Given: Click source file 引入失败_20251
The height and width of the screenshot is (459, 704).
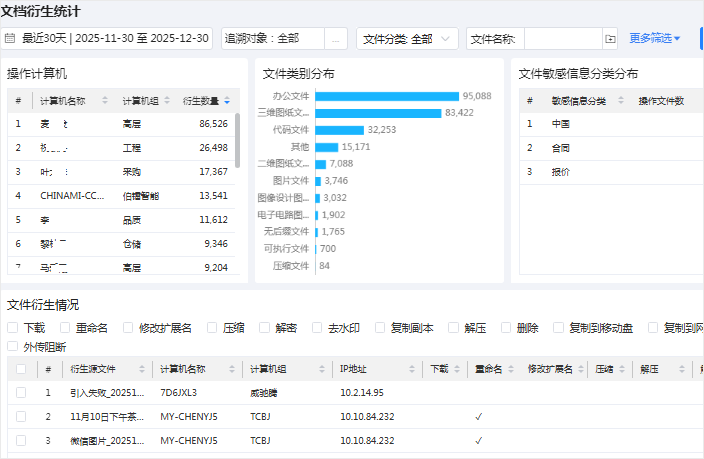Looking at the screenshot, I should (x=107, y=393).
